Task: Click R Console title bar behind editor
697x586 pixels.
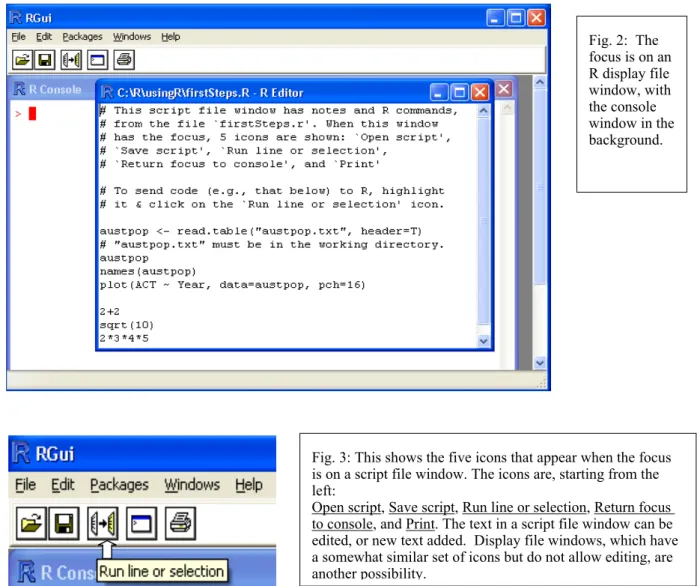Action: tap(52, 89)
